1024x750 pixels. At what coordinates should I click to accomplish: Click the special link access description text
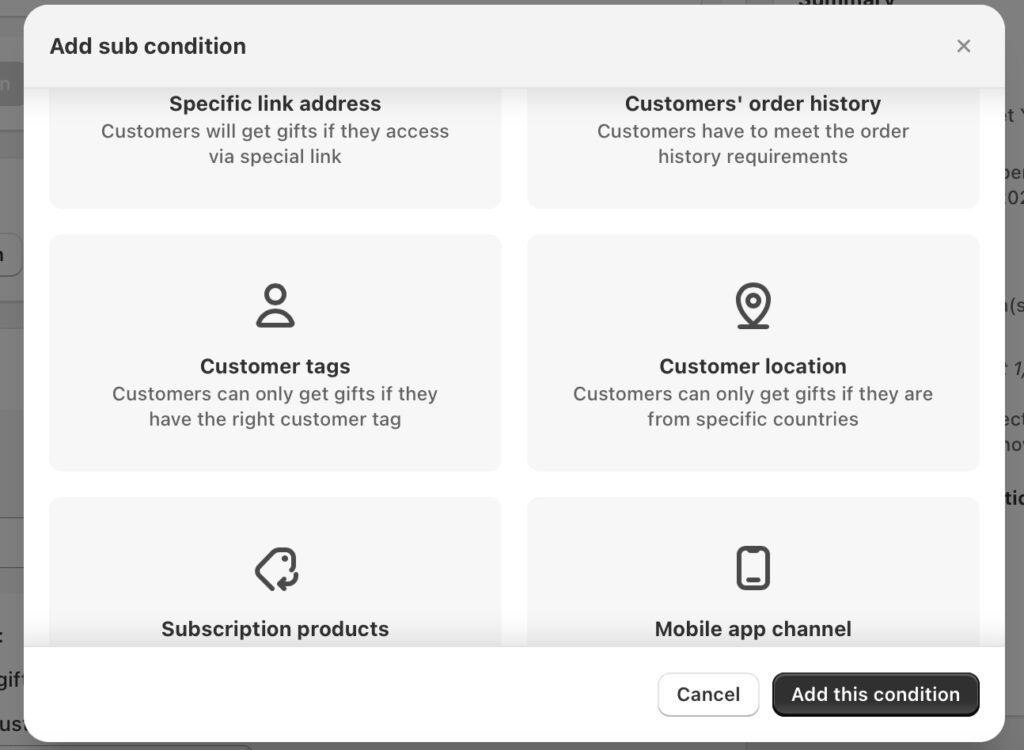point(275,144)
